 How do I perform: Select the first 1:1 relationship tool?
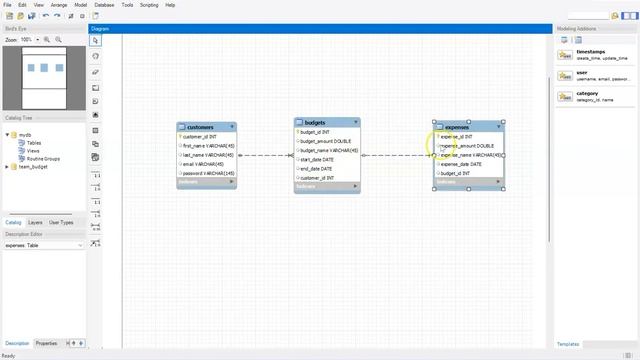(x=96, y=174)
